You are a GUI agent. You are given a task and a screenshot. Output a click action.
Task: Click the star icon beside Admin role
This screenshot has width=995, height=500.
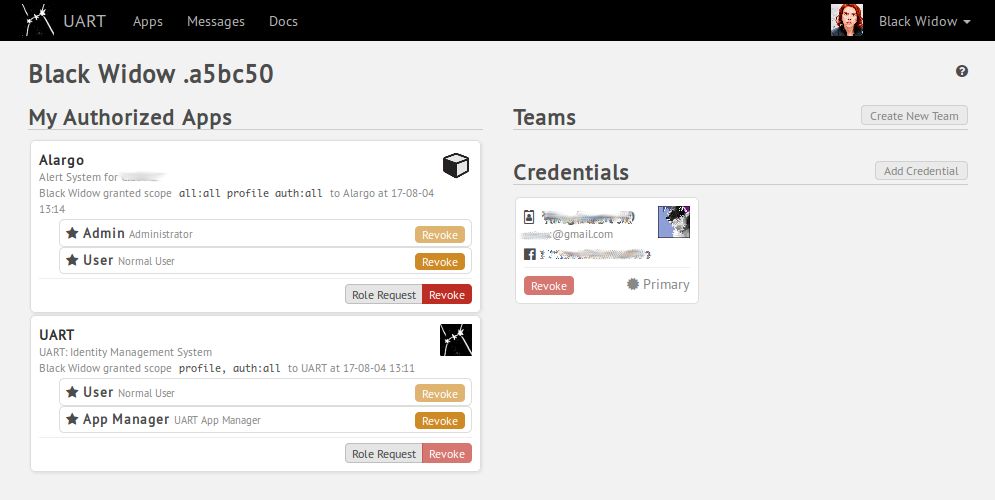click(x=72, y=233)
